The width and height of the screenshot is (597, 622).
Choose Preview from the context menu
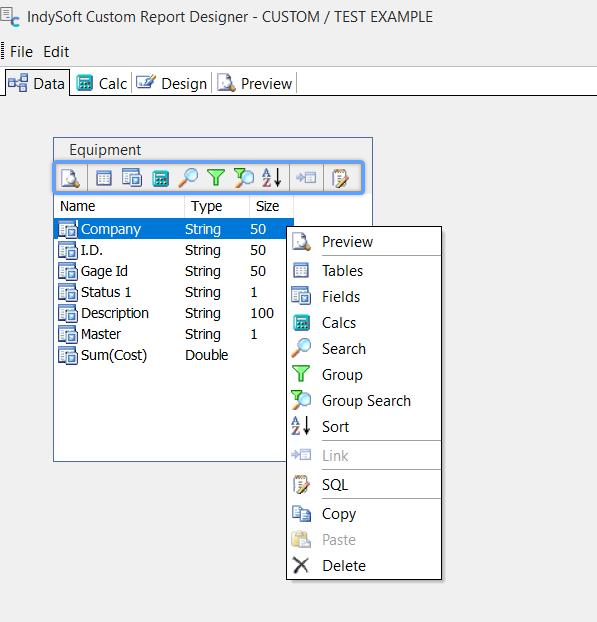[x=364, y=242]
